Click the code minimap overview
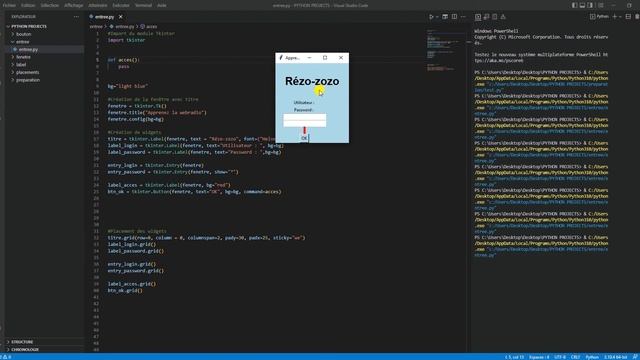This screenshot has width=640, height=360. tap(445, 51)
